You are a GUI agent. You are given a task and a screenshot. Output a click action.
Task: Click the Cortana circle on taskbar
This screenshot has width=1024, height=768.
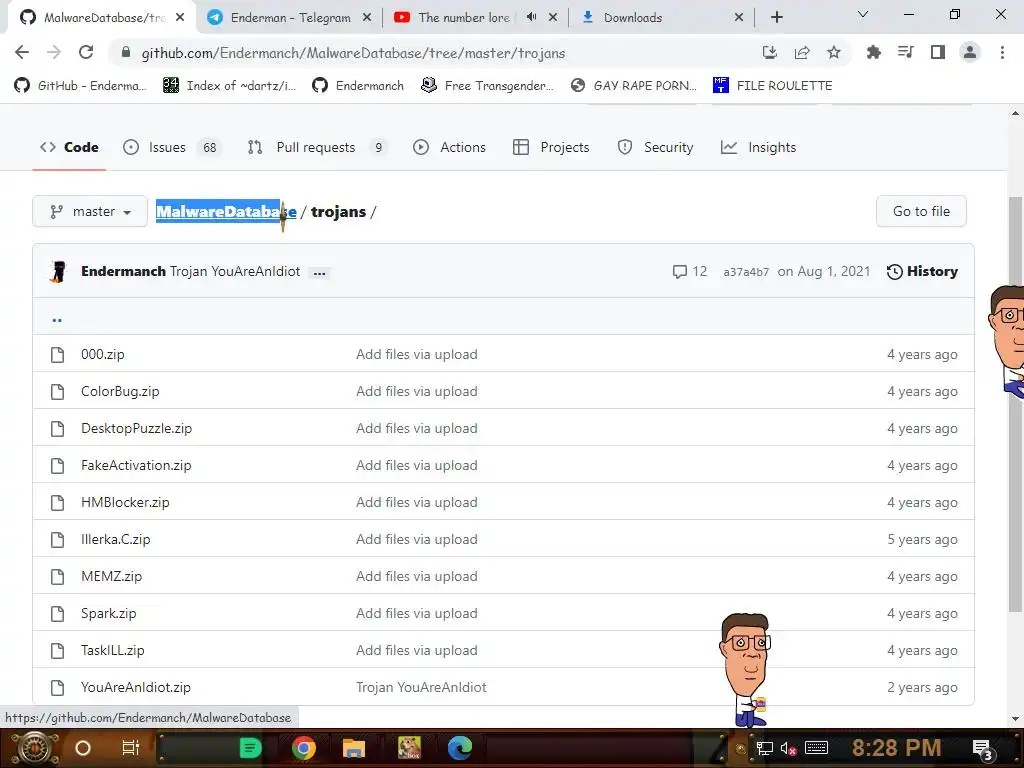tap(83, 748)
